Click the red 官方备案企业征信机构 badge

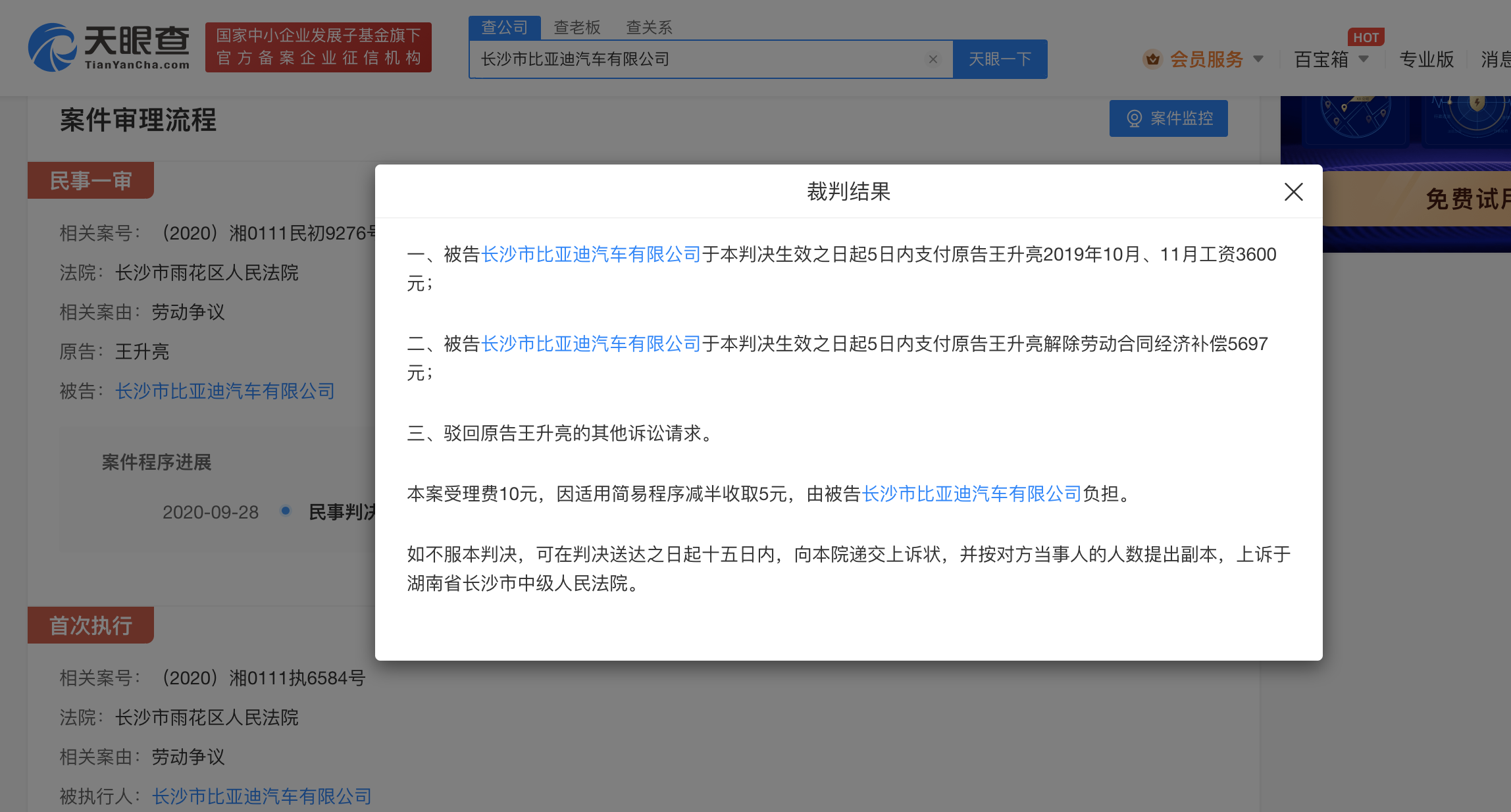pos(319,47)
